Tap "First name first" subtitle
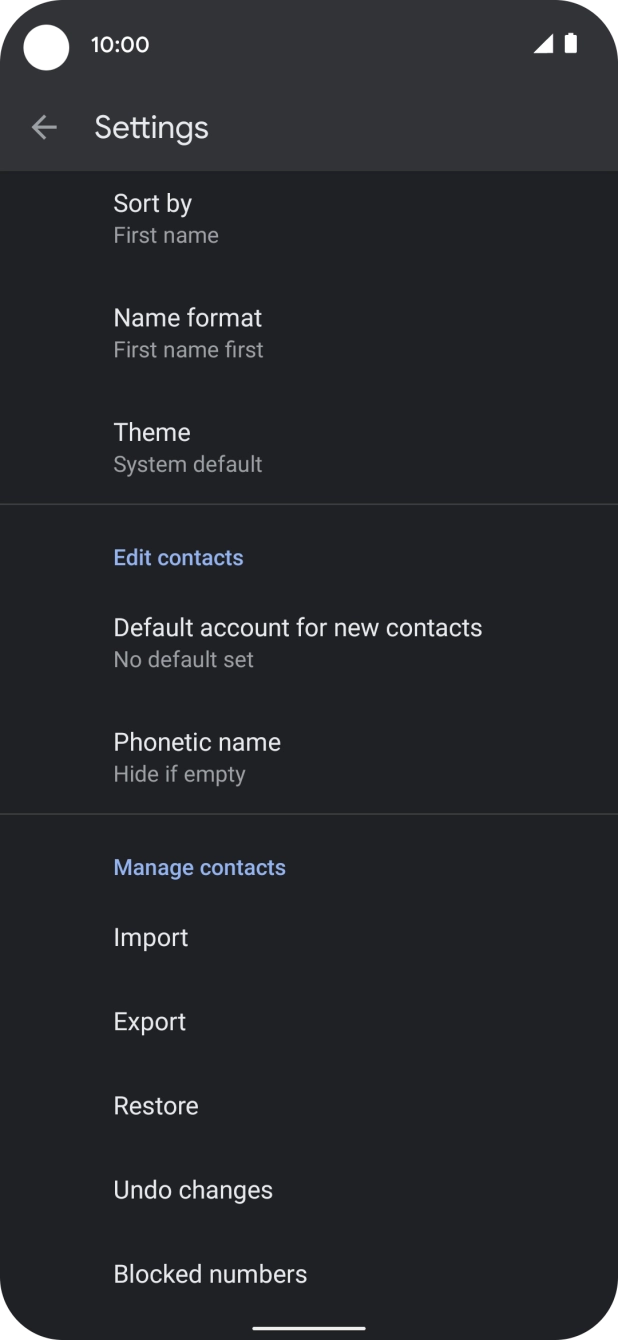The width and height of the screenshot is (618, 1340). pyautogui.click(x=188, y=350)
